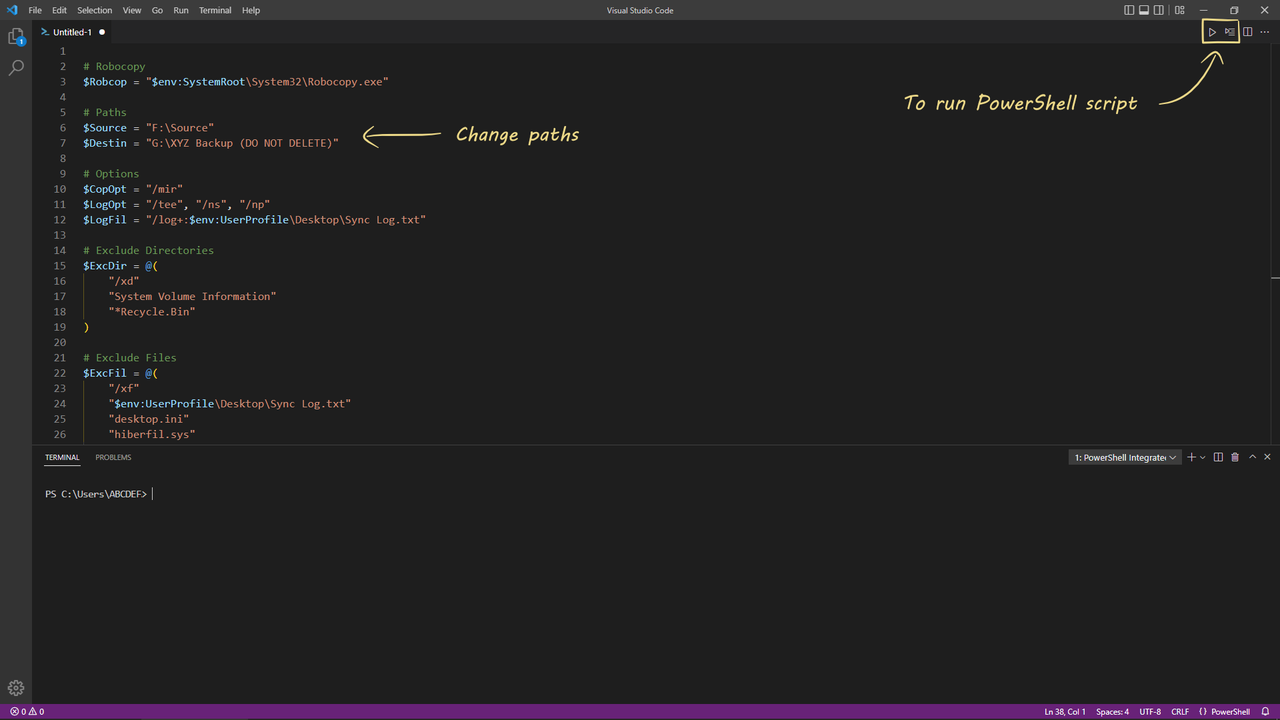Switch to the PROBLEMS panel tab
Image resolution: width=1280 pixels, height=720 pixels.
[x=113, y=457]
